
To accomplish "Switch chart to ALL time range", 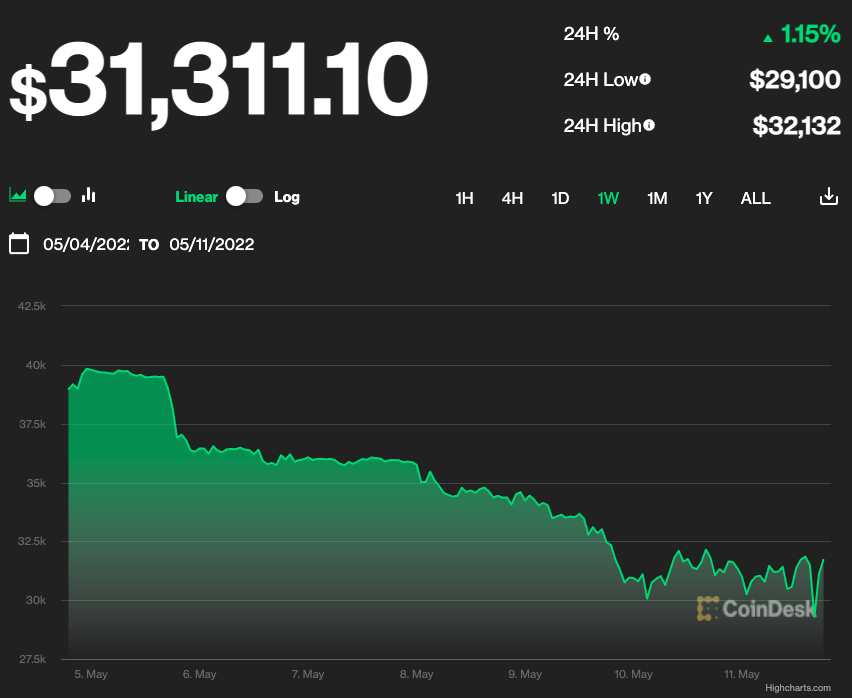I will [755, 198].
